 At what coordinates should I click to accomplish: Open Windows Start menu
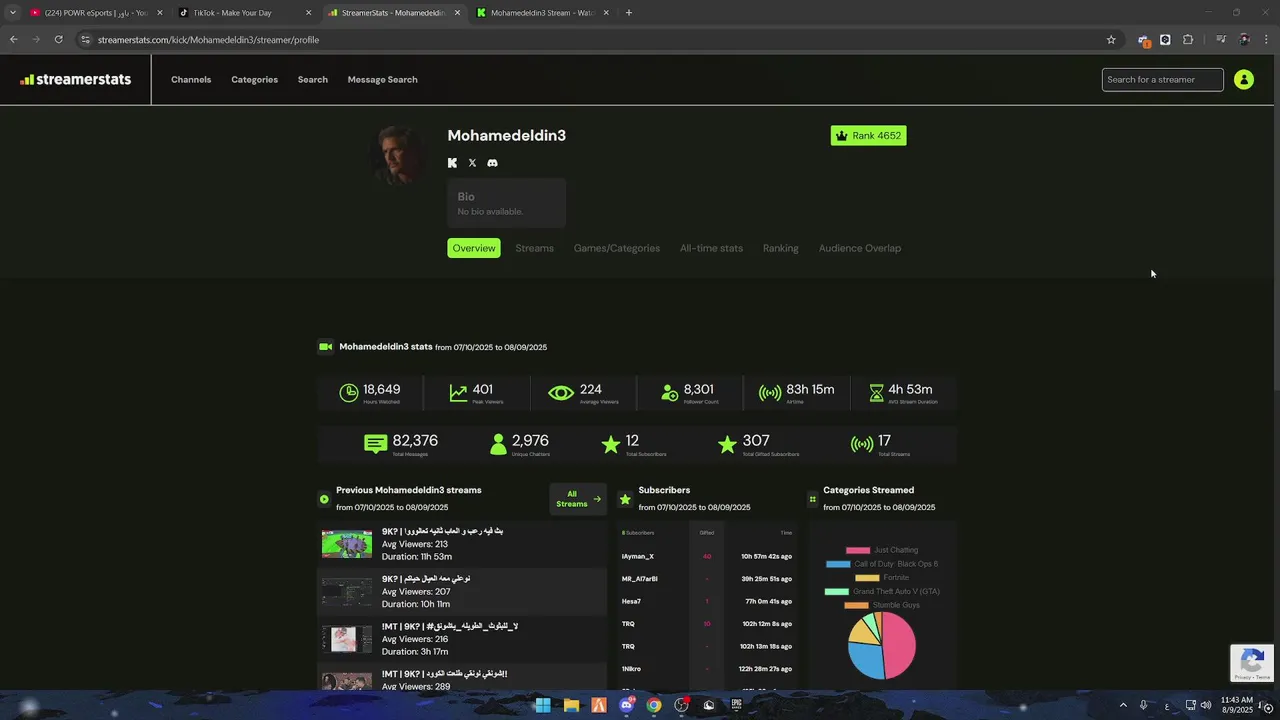tap(542, 705)
